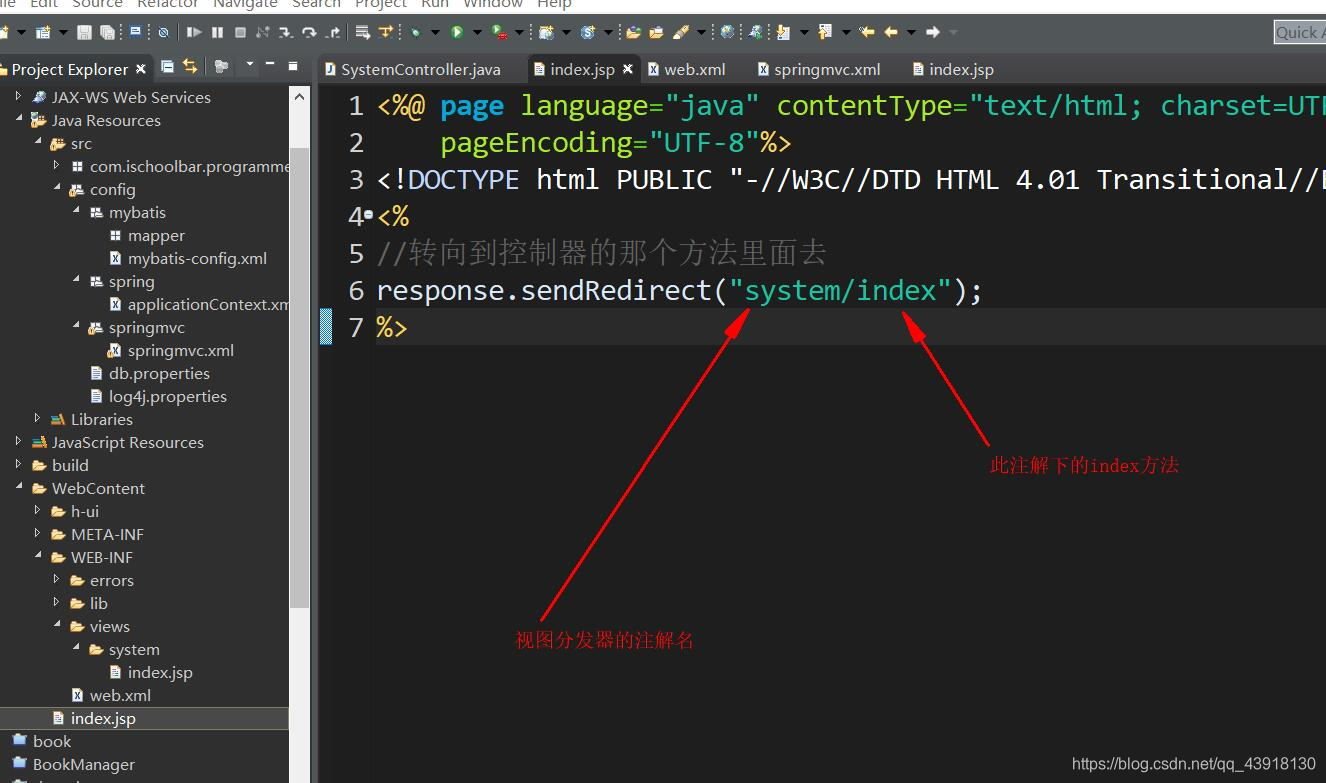Select applicationContext.xml in the tree

tap(199, 304)
